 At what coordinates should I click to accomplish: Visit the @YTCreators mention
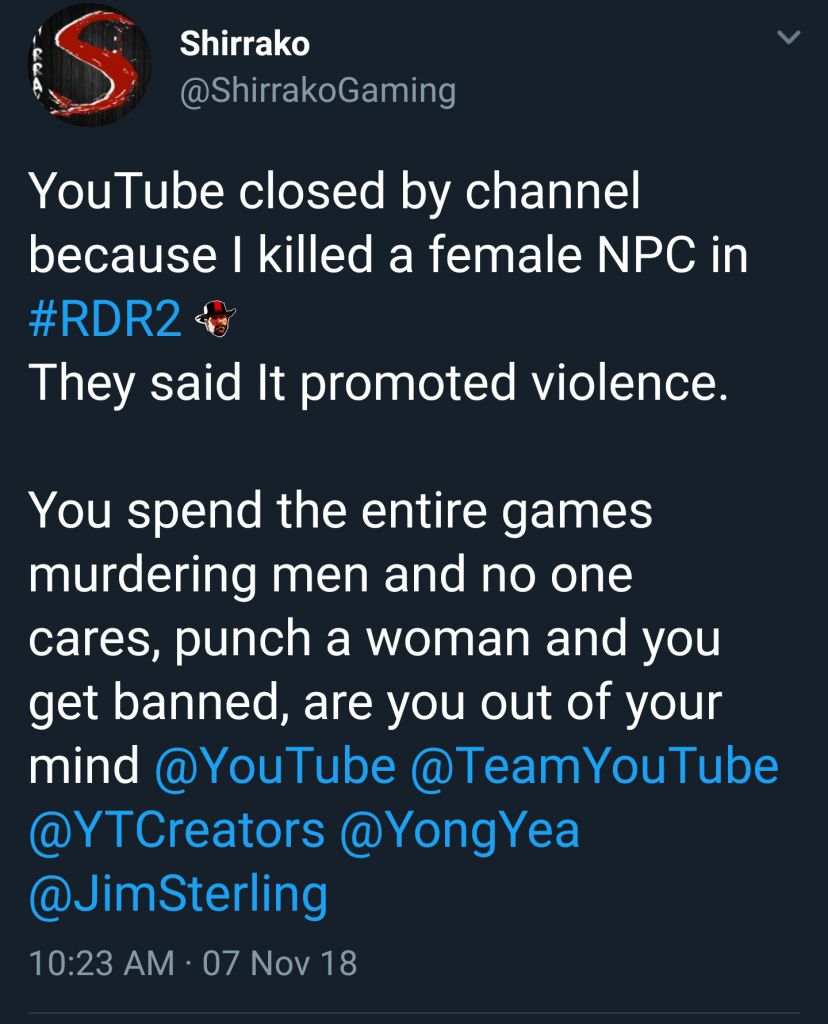pyautogui.click(x=176, y=830)
